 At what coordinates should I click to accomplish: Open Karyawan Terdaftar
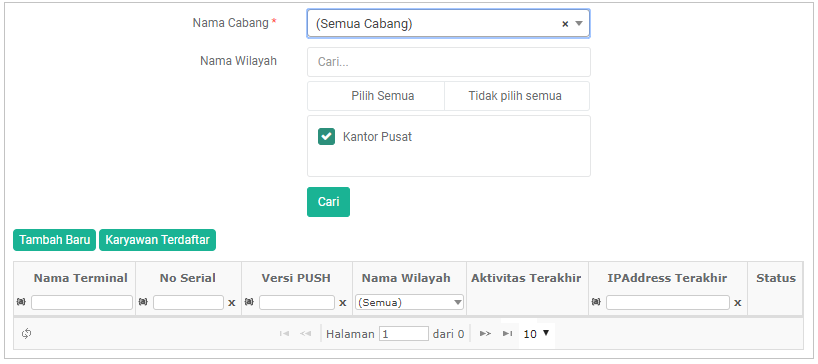[x=158, y=240]
